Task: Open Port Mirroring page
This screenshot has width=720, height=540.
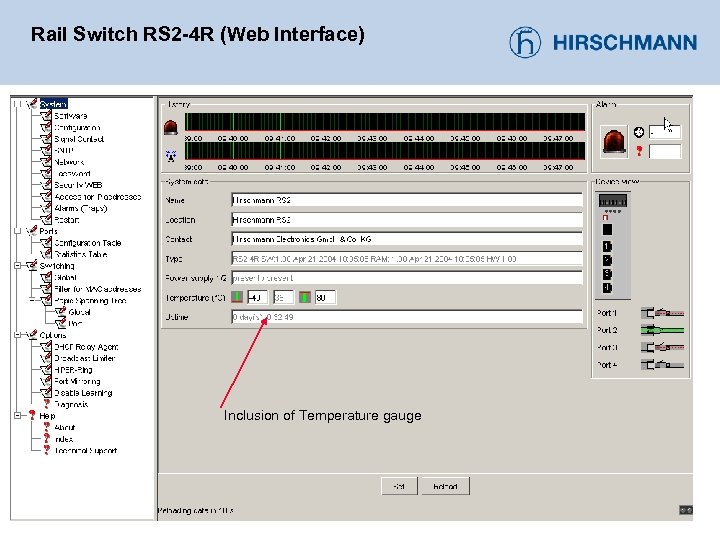Action: [77, 381]
